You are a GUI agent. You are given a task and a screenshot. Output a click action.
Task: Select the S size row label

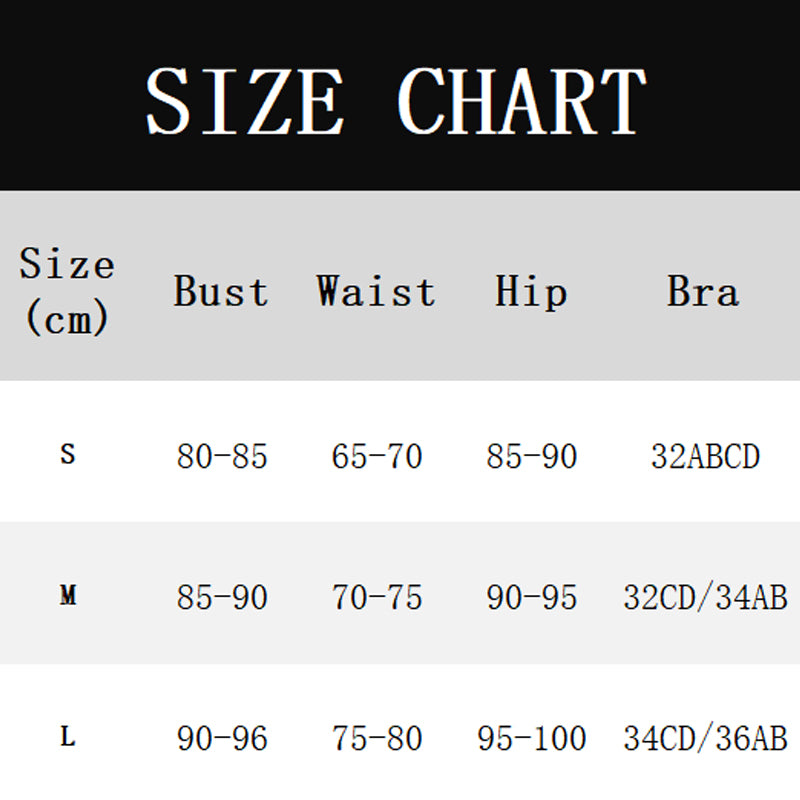coord(68,454)
